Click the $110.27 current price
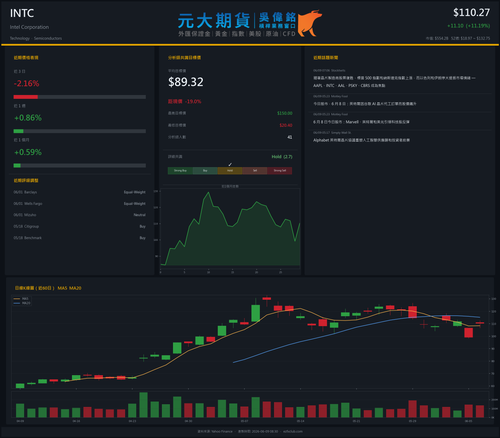 coord(471,13)
